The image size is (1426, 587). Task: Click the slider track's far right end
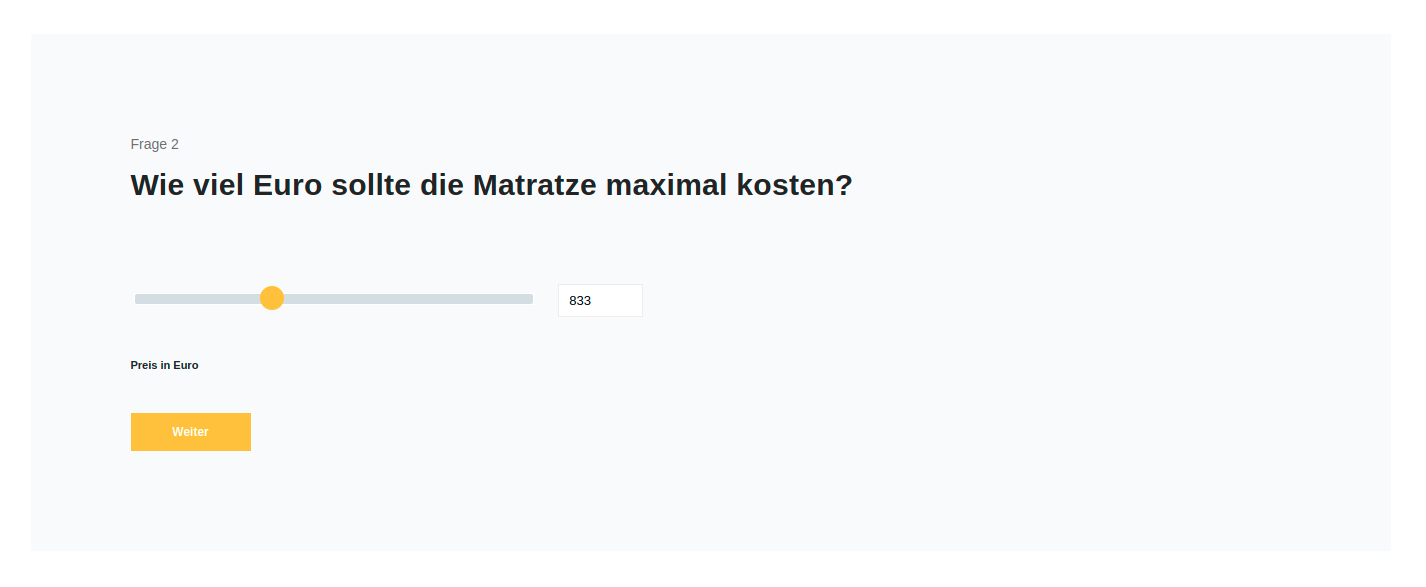coord(529,299)
